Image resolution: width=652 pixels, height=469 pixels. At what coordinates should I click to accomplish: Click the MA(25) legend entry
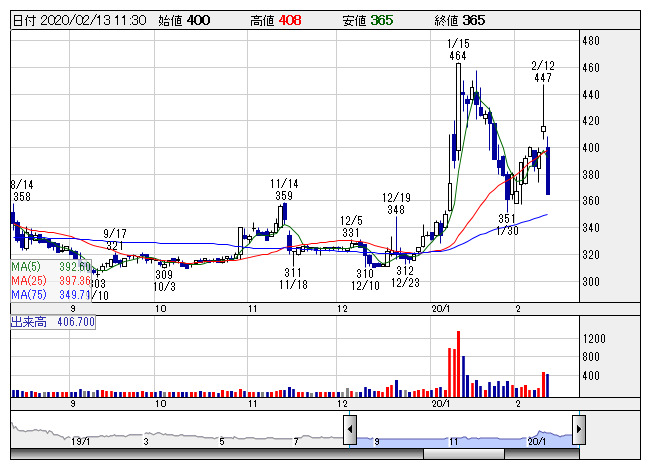(51, 281)
